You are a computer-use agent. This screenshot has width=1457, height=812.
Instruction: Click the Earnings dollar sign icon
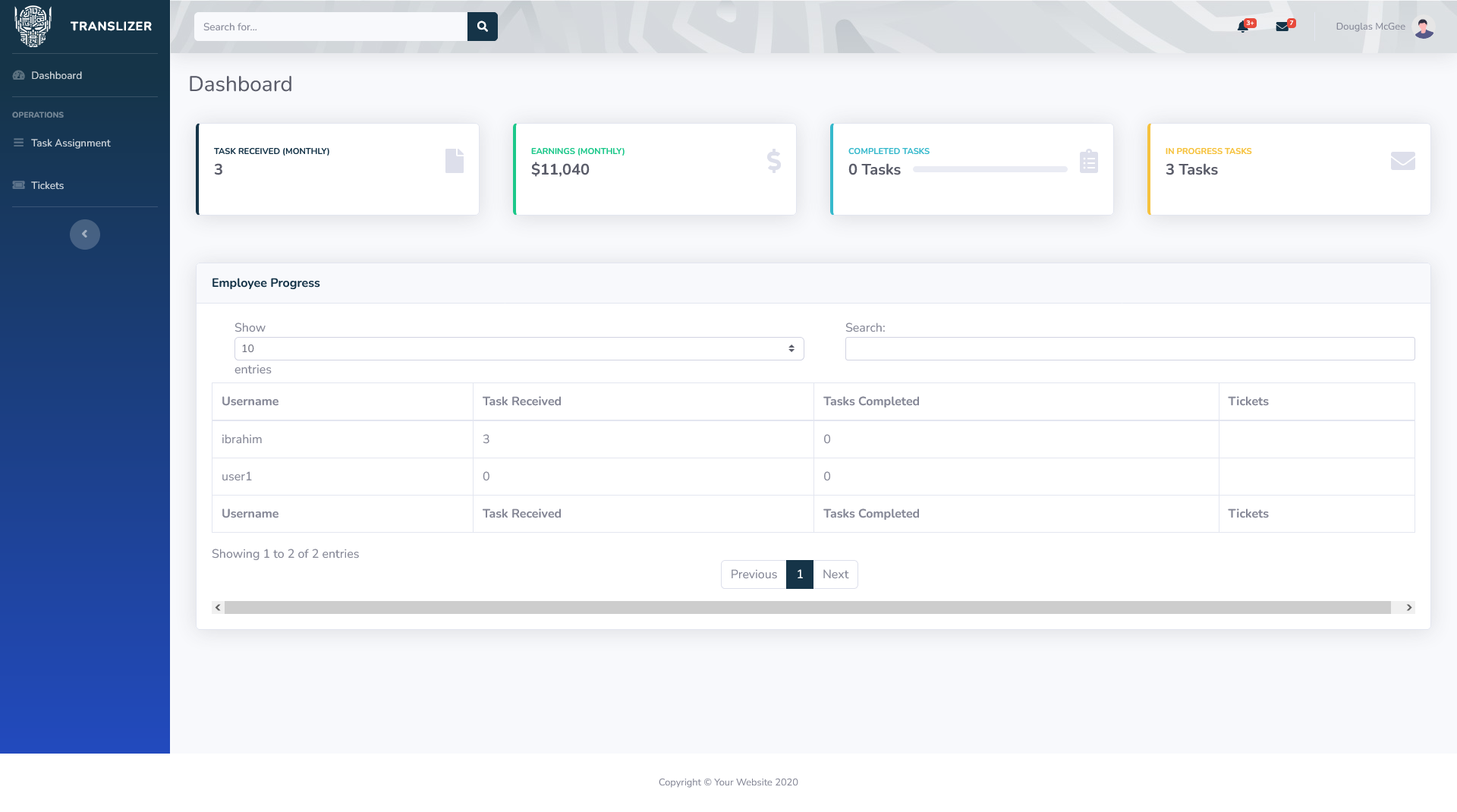(x=773, y=161)
